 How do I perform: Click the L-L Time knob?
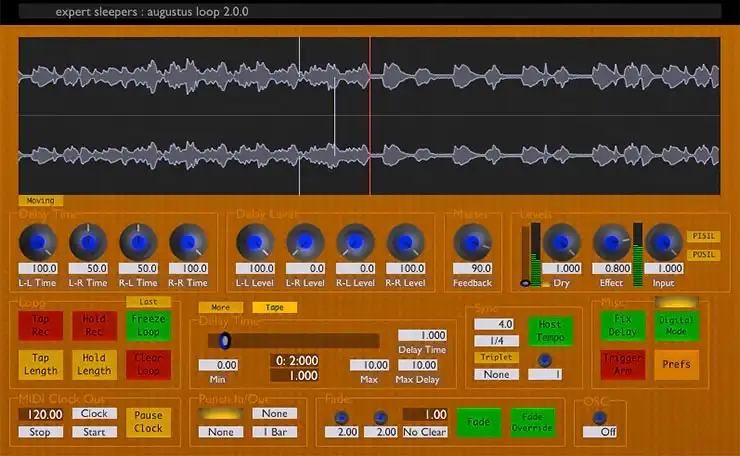[38, 243]
